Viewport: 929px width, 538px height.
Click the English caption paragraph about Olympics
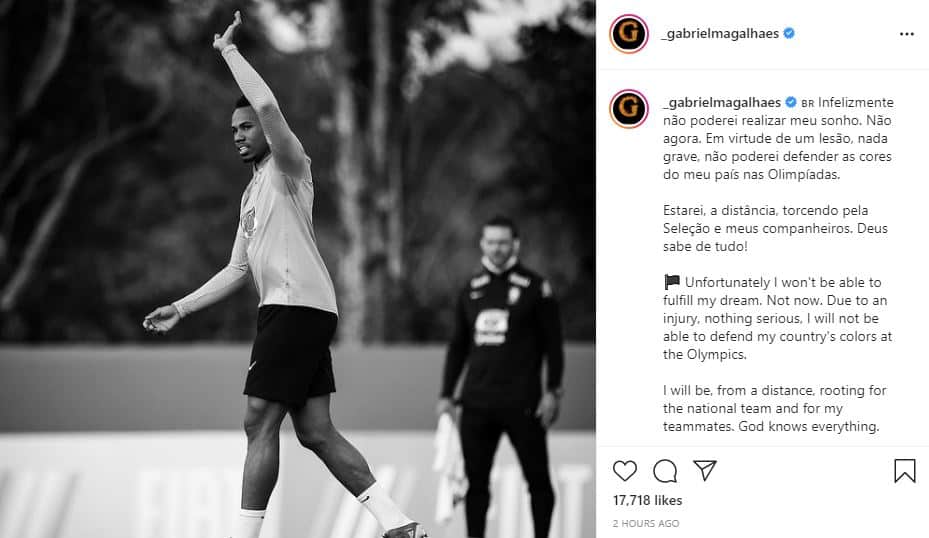[777, 318]
